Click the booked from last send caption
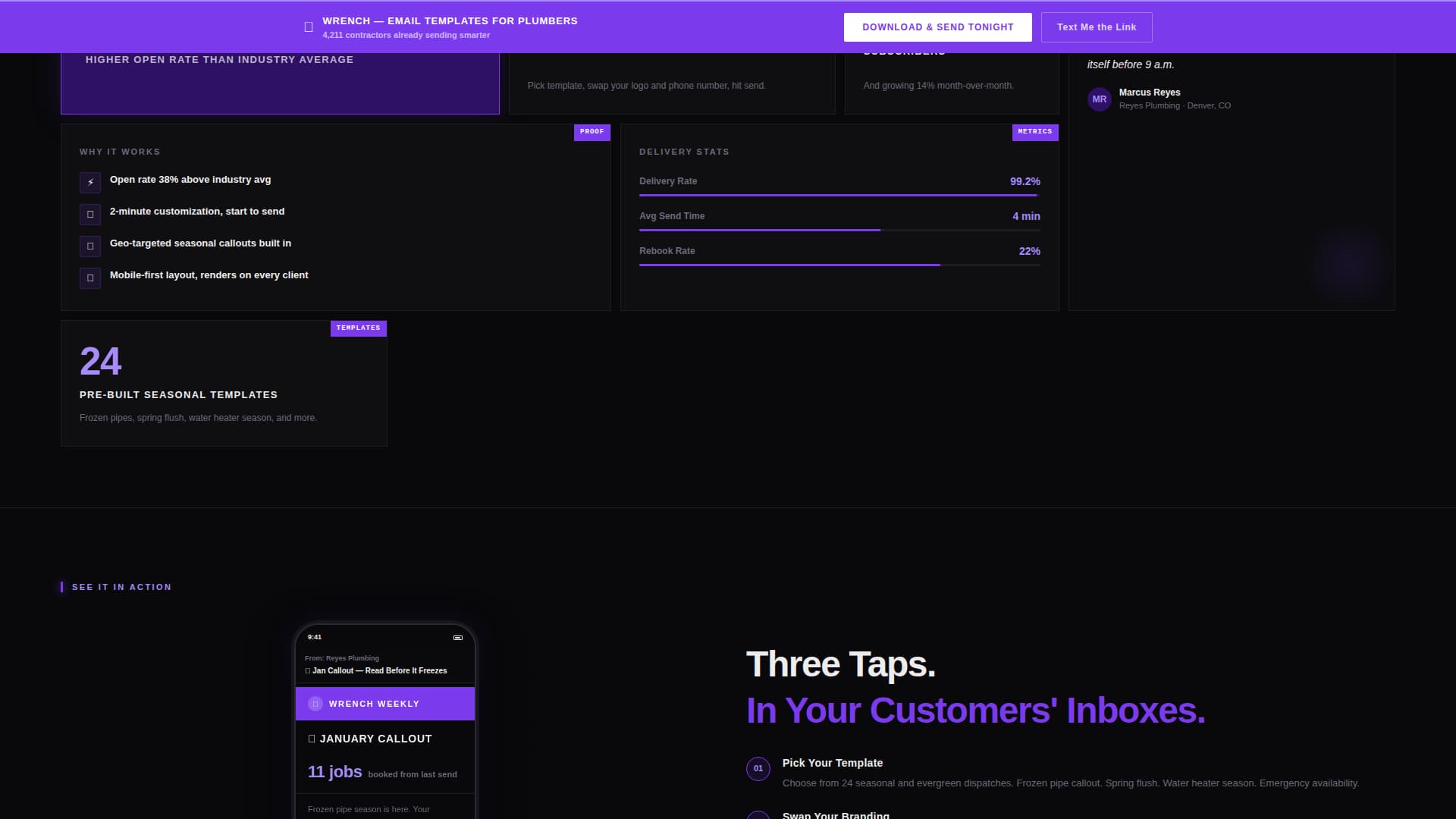This screenshot has height=819, width=1456. pyautogui.click(x=413, y=775)
